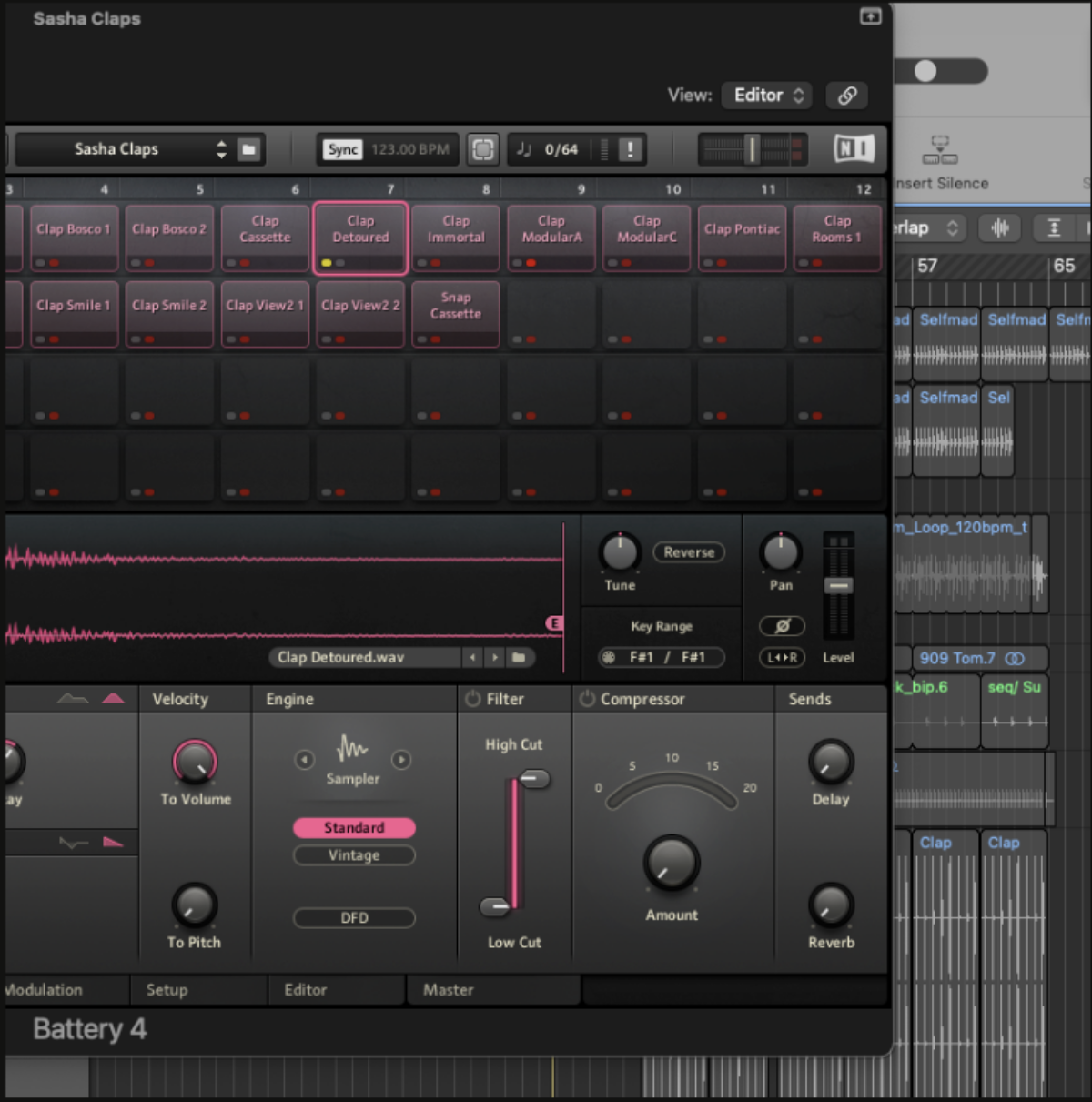This screenshot has height=1102, width=1092.
Task: Open the overlap dropdown in Logic toolbar
Action: pos(929,227)
